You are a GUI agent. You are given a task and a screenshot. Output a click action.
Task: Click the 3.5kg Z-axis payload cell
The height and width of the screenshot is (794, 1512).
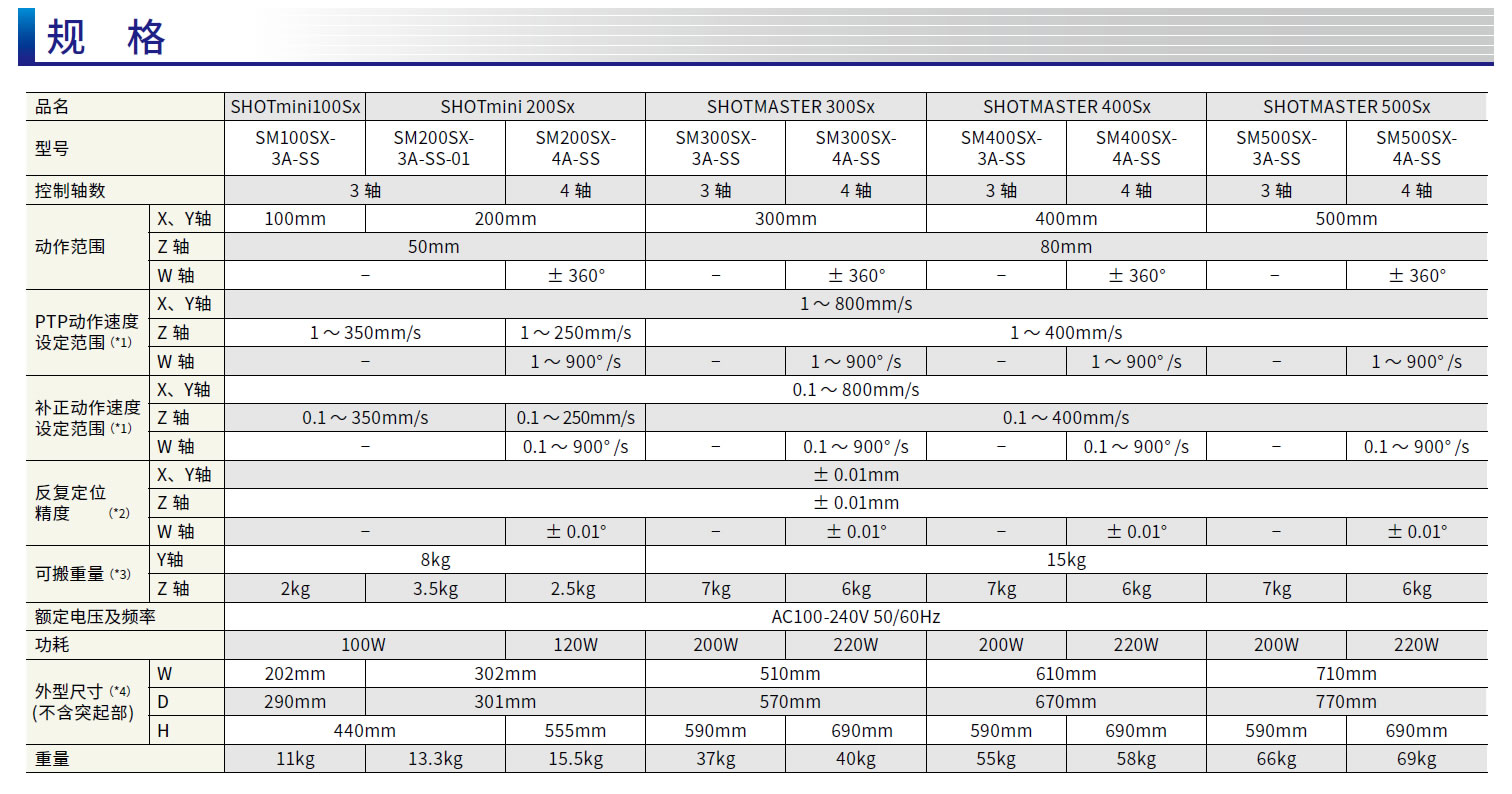click(x=435, y=589)
